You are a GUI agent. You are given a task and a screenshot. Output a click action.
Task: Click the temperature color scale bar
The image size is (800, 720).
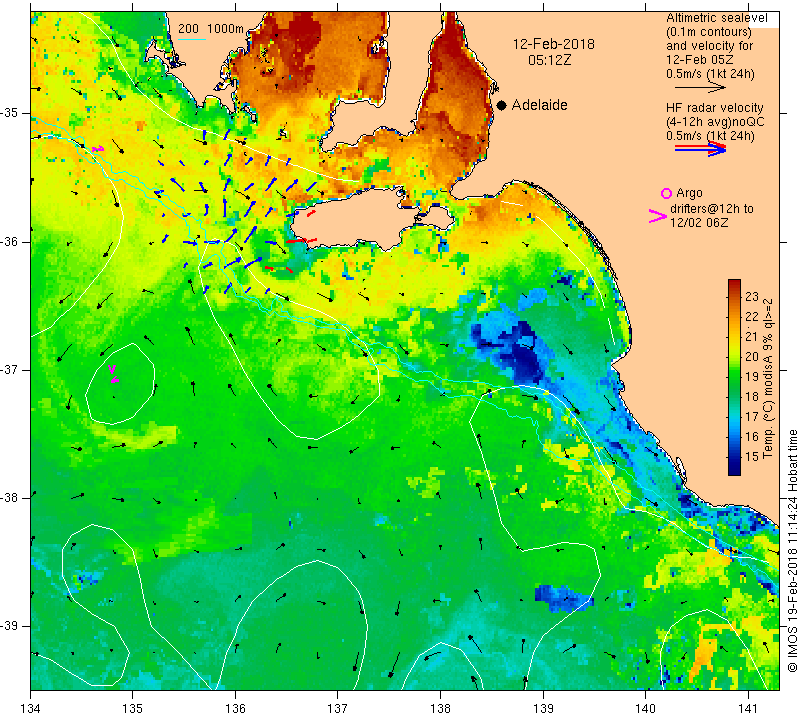734,377
